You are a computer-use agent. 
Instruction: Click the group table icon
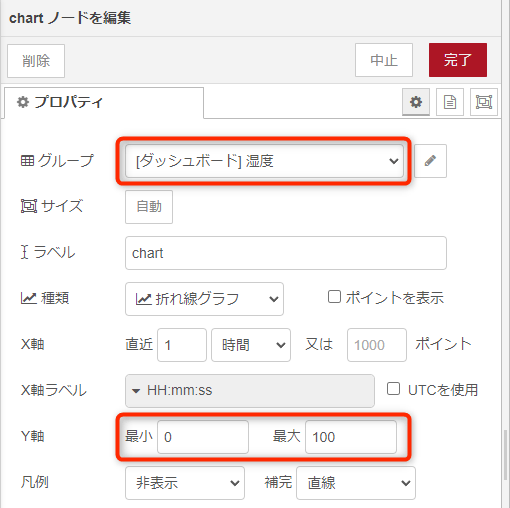pyautogui.click(x=27, y=161)
